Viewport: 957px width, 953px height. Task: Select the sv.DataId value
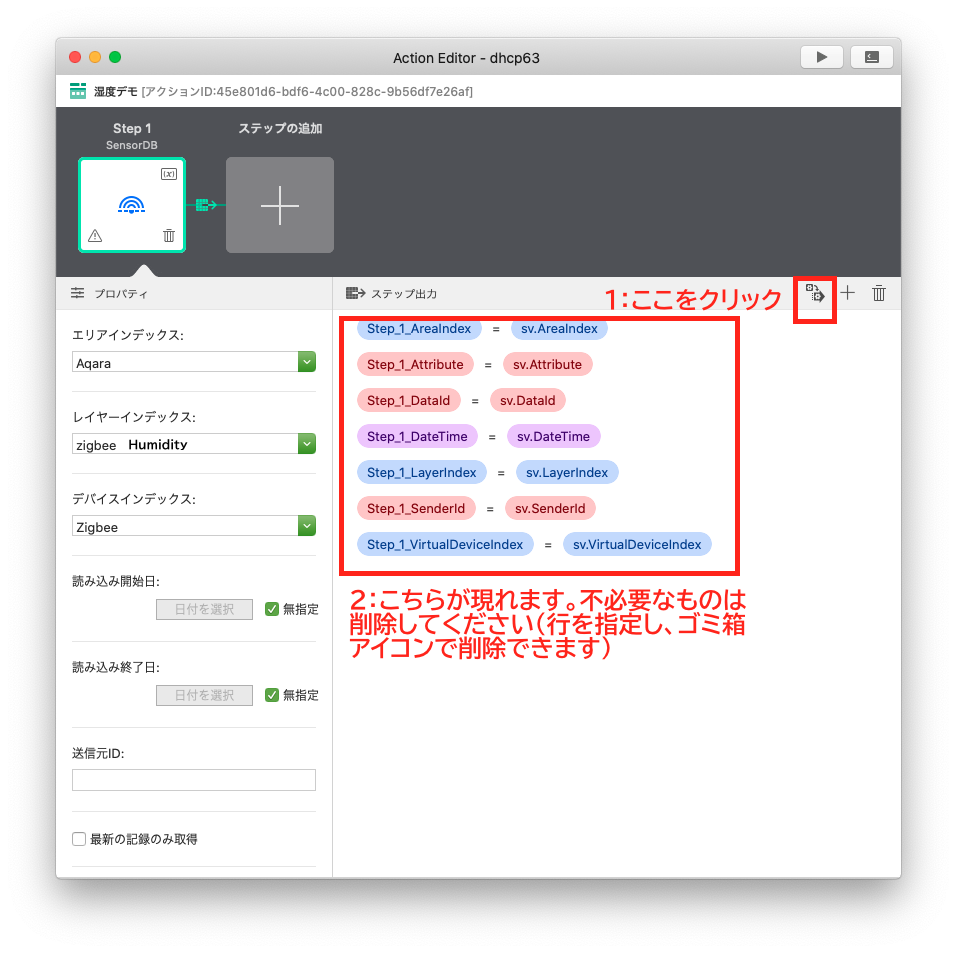pos(528,400)
